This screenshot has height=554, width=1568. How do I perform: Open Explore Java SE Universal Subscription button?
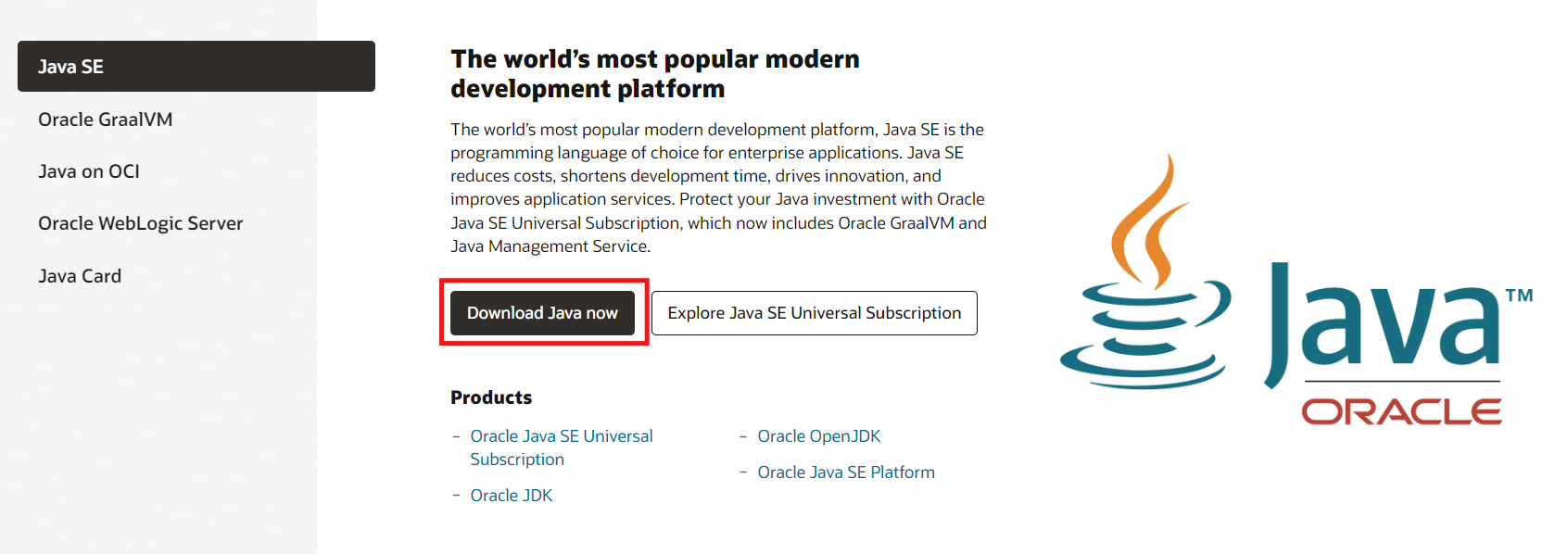point(815,313)
